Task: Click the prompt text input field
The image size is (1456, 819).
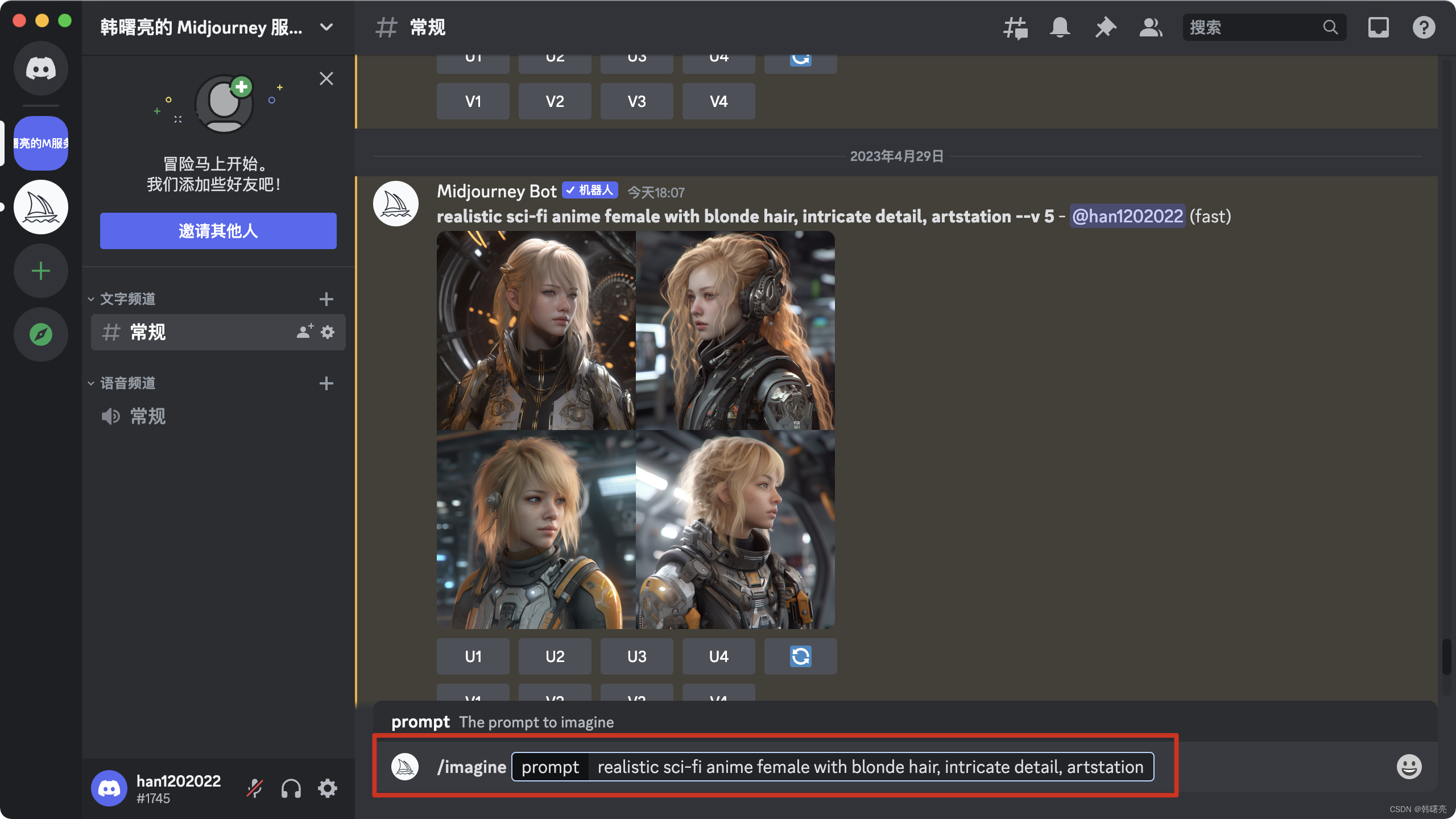Action: click(x=870, y=767)
